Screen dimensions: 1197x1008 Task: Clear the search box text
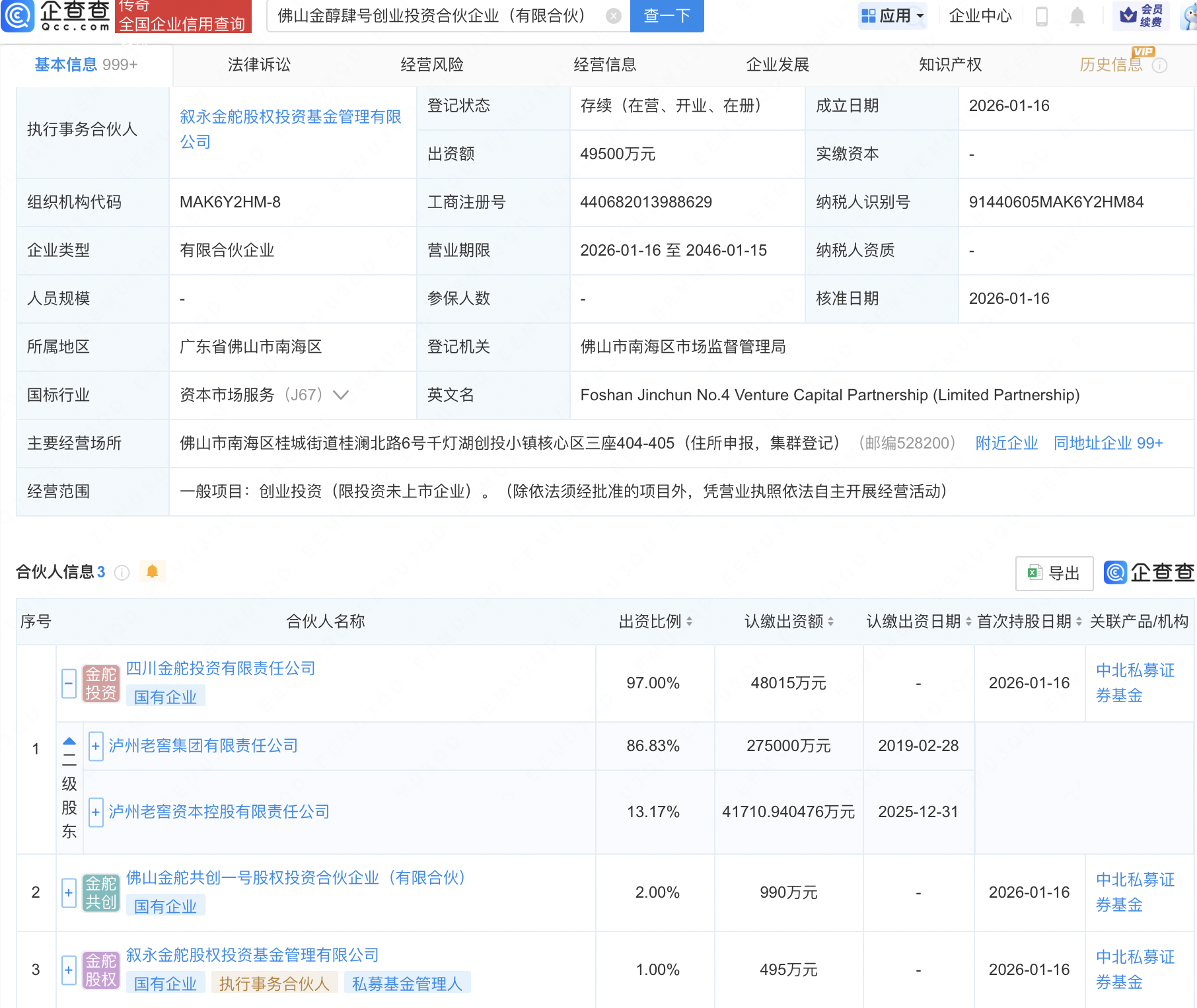(613, 16)
